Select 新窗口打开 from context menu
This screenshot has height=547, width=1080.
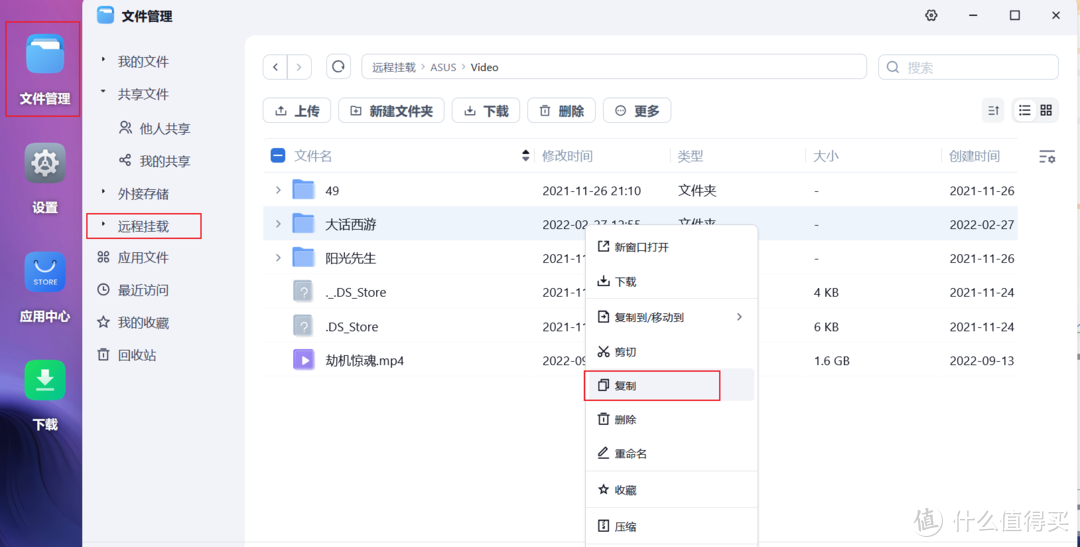(671, 247)
